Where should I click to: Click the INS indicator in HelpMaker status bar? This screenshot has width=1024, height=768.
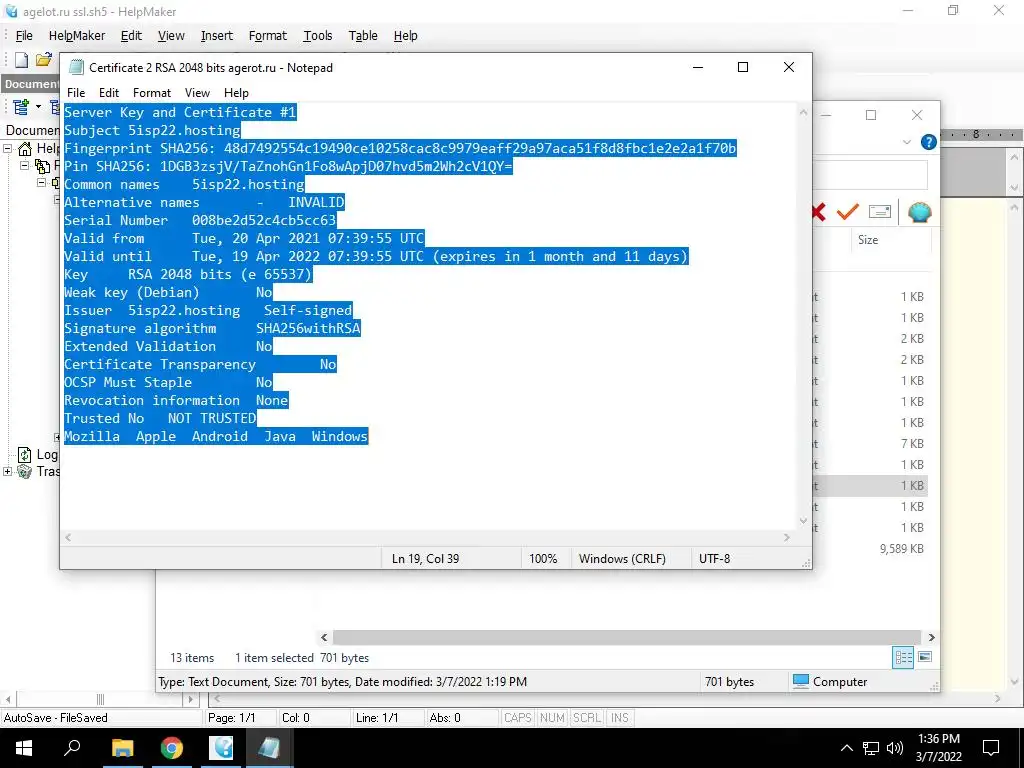tap(619, 717)
